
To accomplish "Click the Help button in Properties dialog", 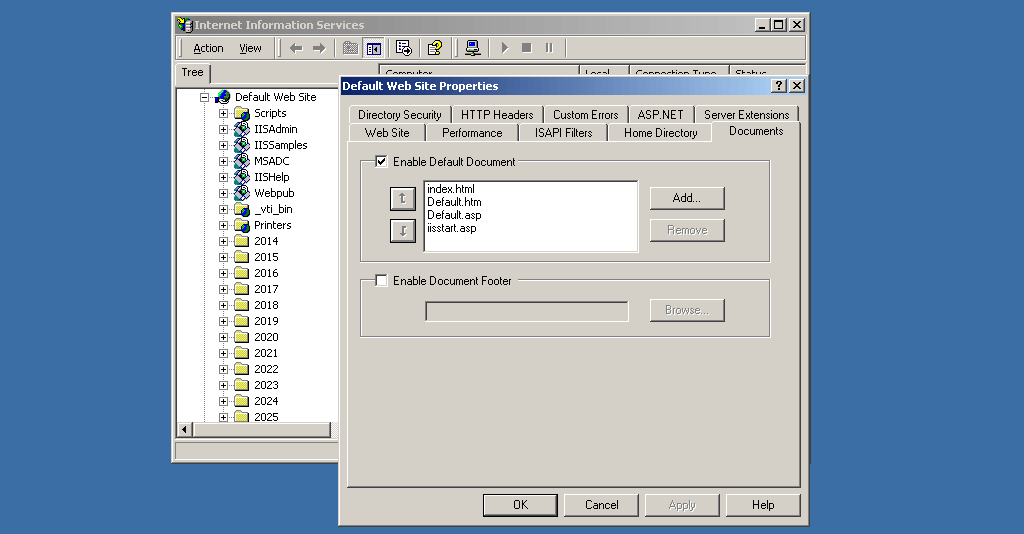I will [x=763, y=505].
